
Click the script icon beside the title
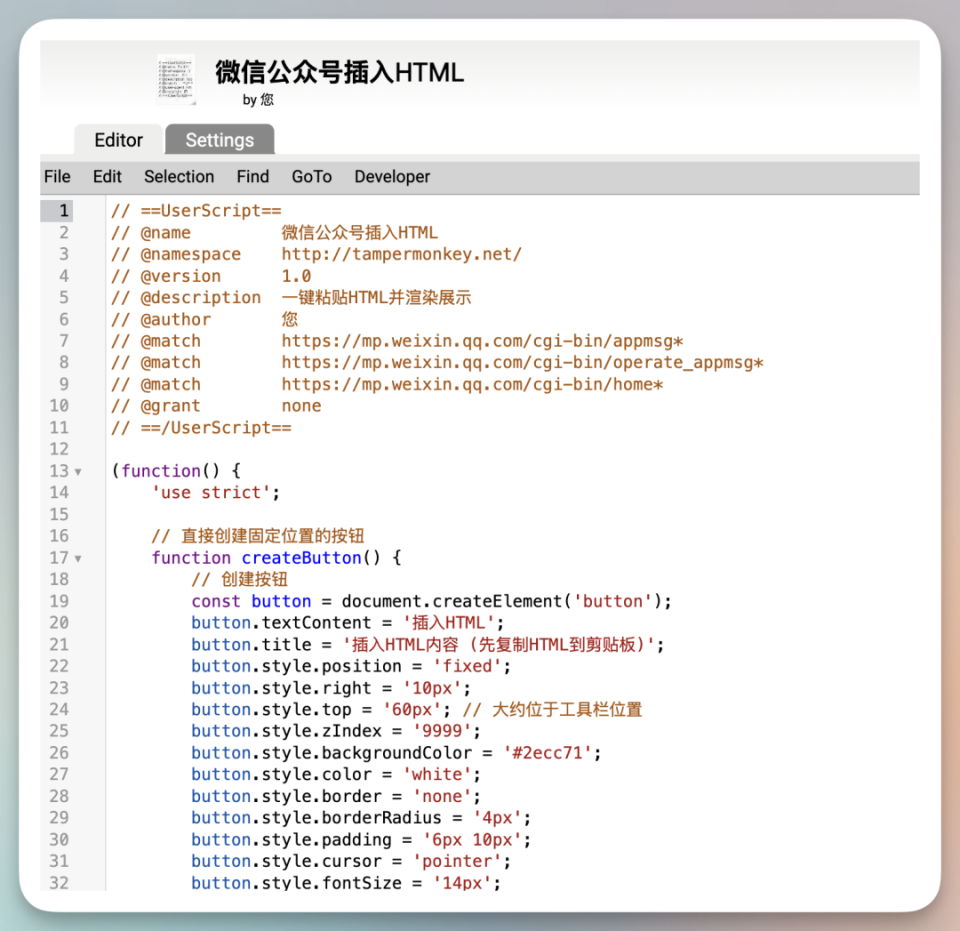tap(176, 80)
